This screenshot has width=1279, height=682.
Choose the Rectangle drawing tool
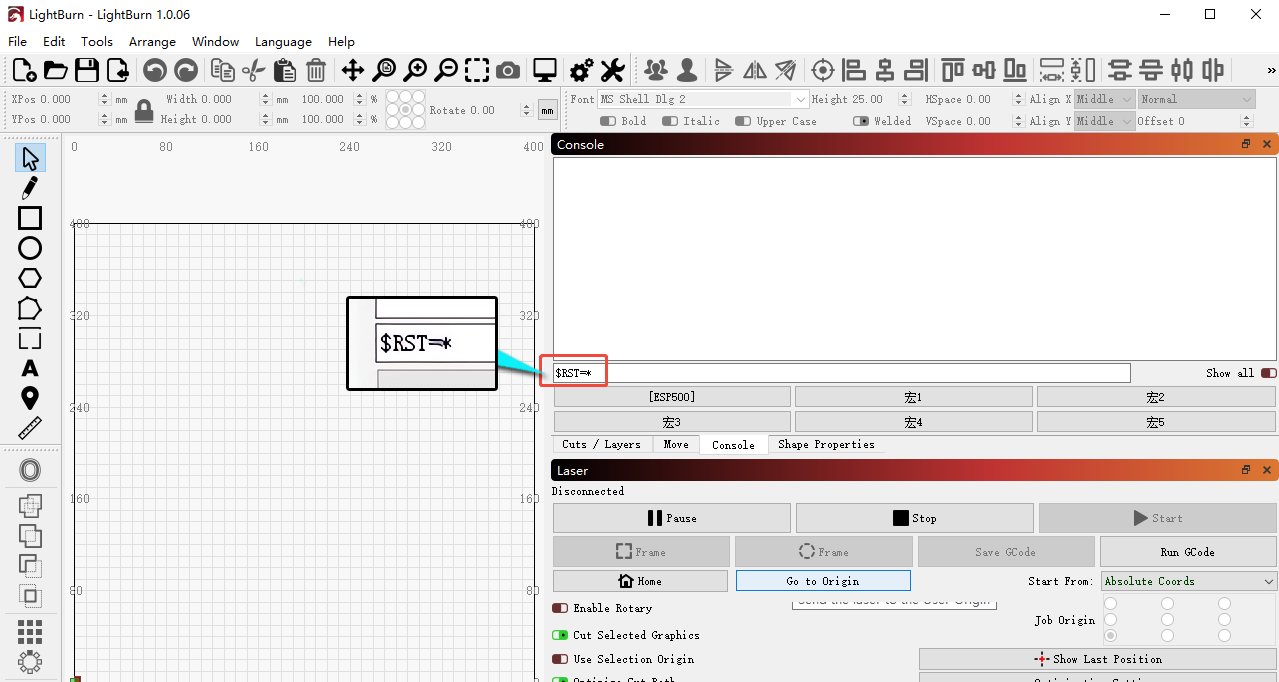[x=30, y=218]
